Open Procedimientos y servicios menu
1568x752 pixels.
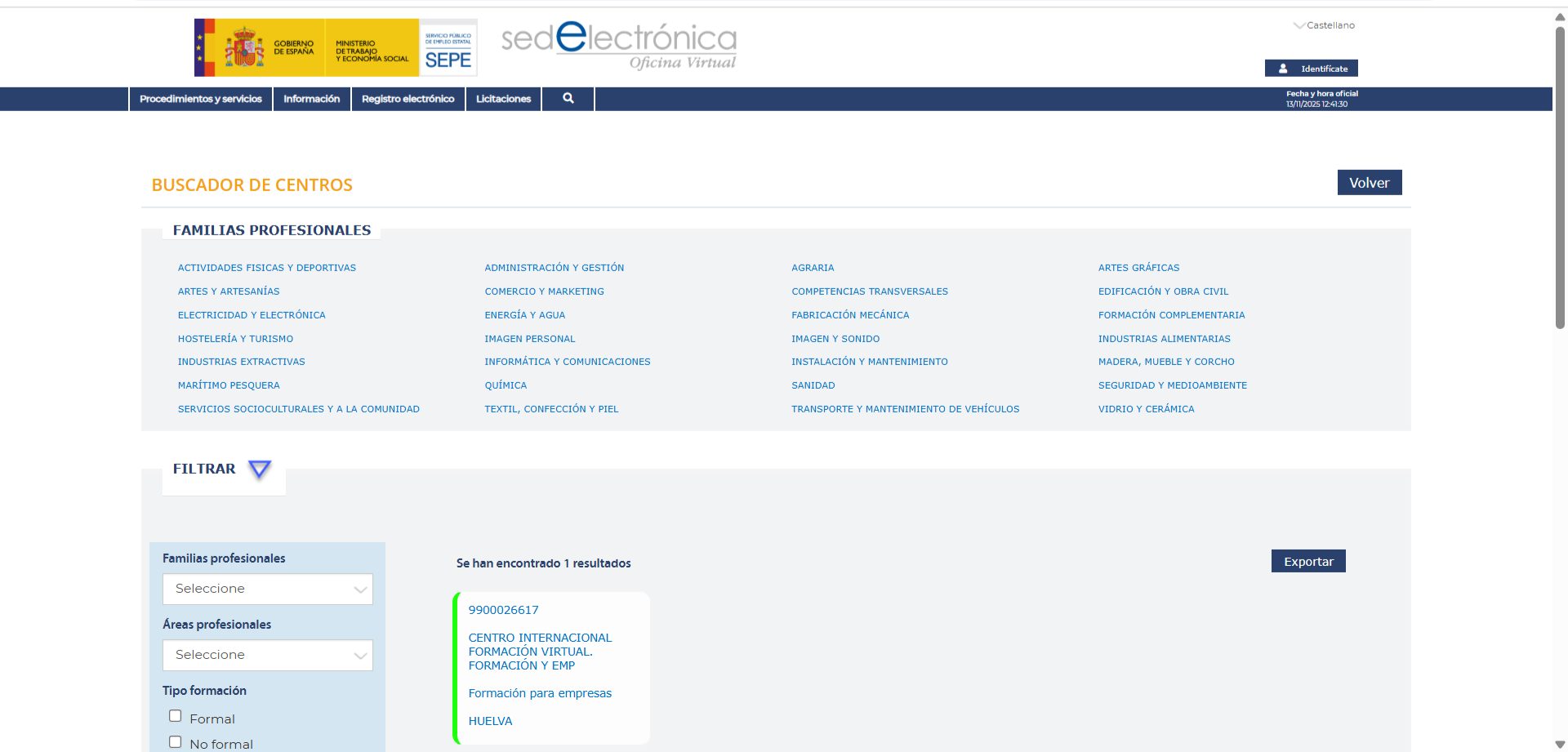(x=201, y=99)
